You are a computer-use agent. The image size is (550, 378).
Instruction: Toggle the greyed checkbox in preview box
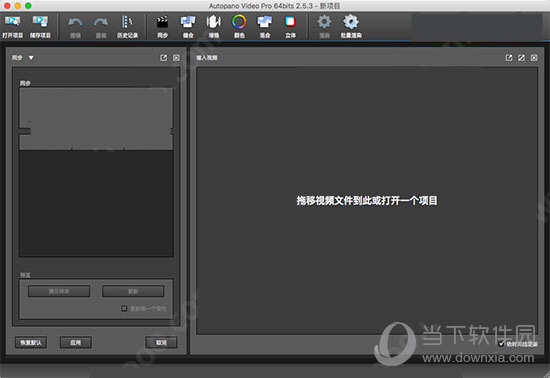click(124, 308)
